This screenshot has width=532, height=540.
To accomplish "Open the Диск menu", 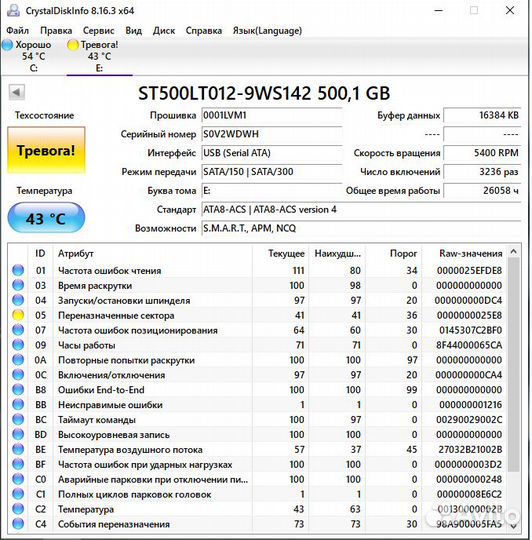I will pyautogui.click(x=164, y=31).
